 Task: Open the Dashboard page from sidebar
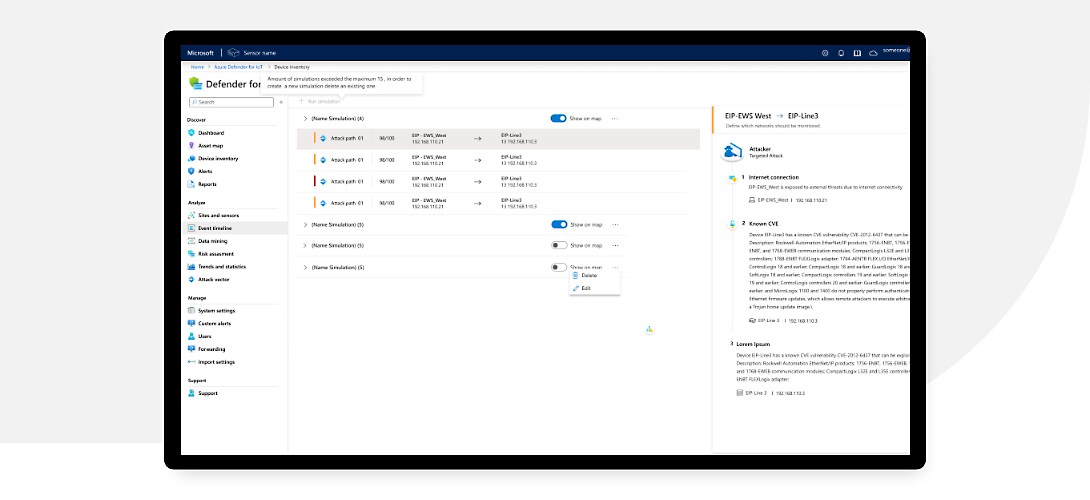click(210, 133)
